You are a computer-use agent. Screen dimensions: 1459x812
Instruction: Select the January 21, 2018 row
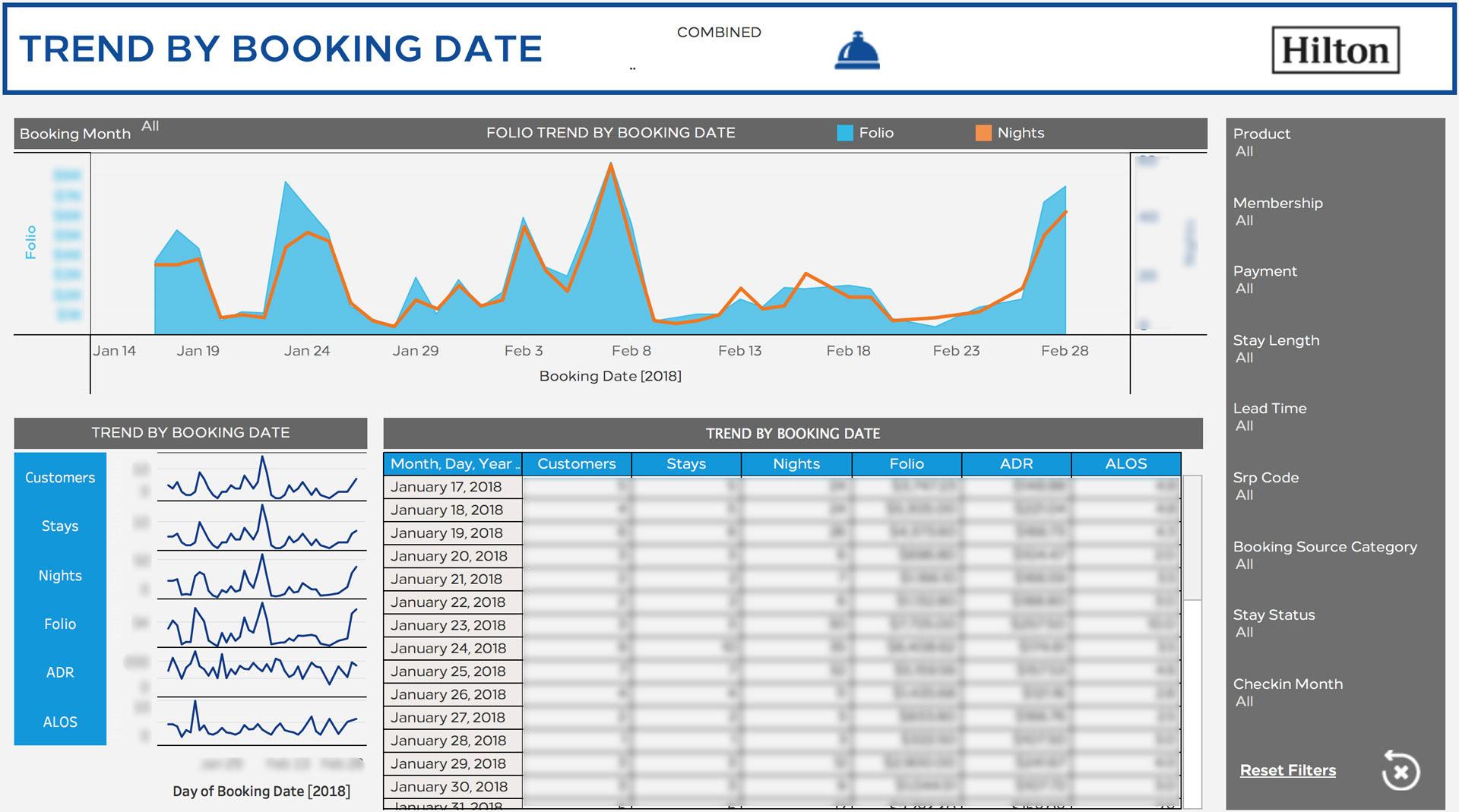782,580
